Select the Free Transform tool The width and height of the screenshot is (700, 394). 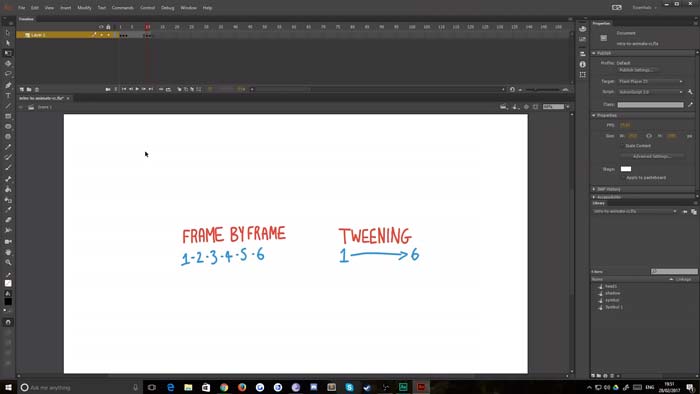pos(8,53)
